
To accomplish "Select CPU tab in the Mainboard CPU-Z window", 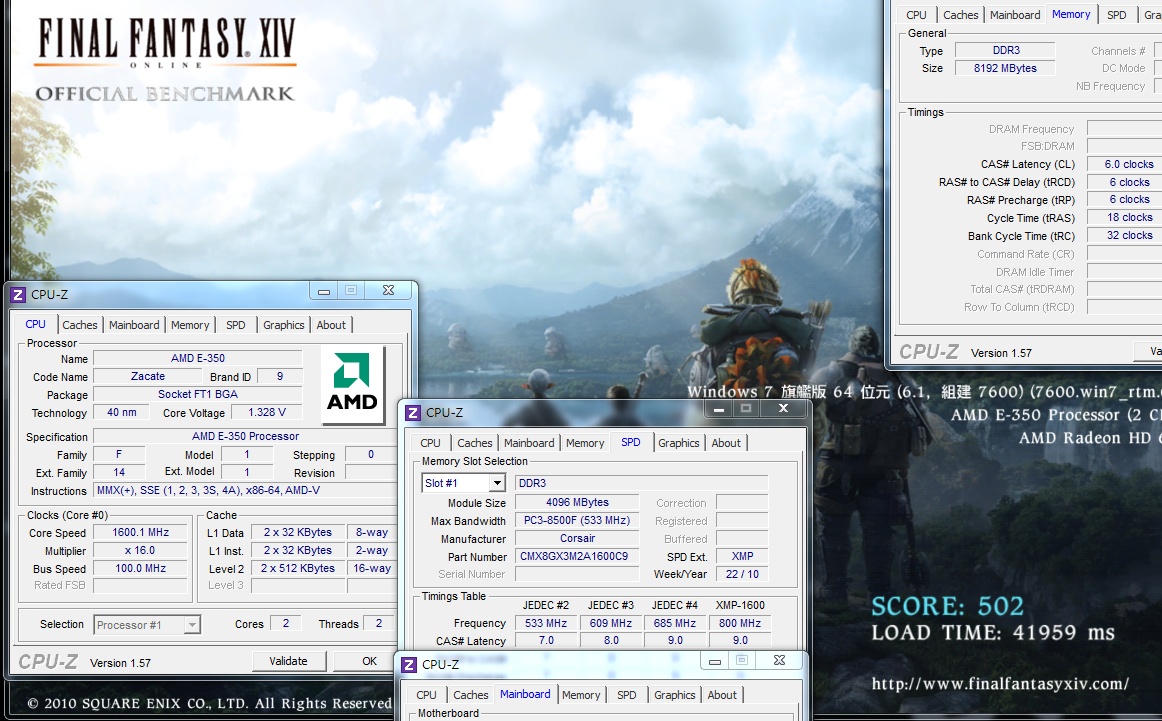I will pos(427,694).
